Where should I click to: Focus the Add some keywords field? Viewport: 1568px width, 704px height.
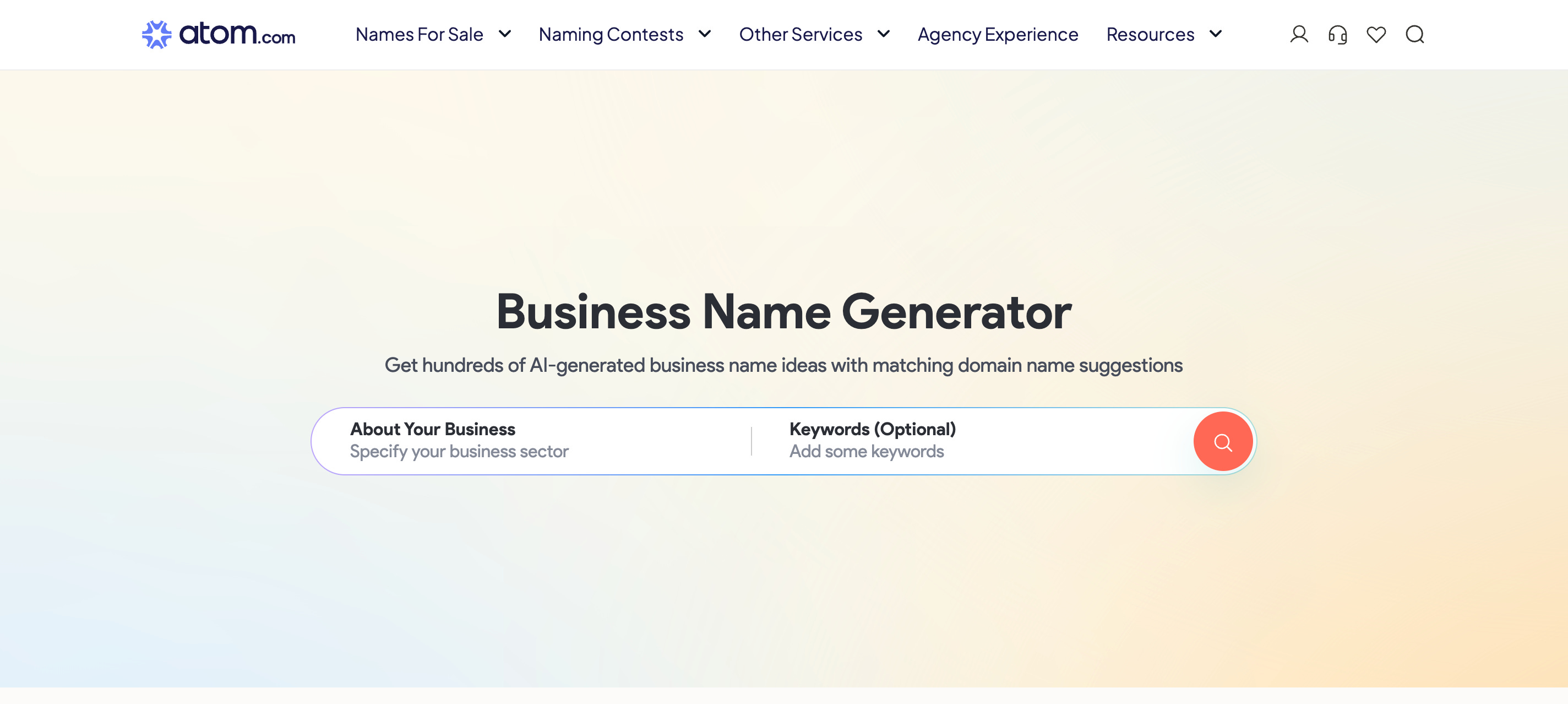pos(866,451)
